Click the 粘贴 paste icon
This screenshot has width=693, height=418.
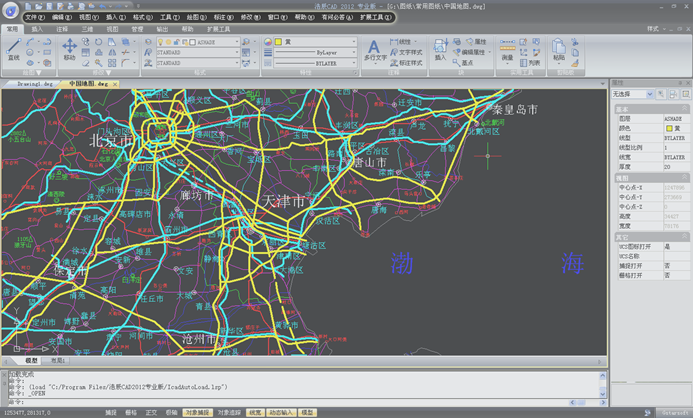(x=559, y=48)
